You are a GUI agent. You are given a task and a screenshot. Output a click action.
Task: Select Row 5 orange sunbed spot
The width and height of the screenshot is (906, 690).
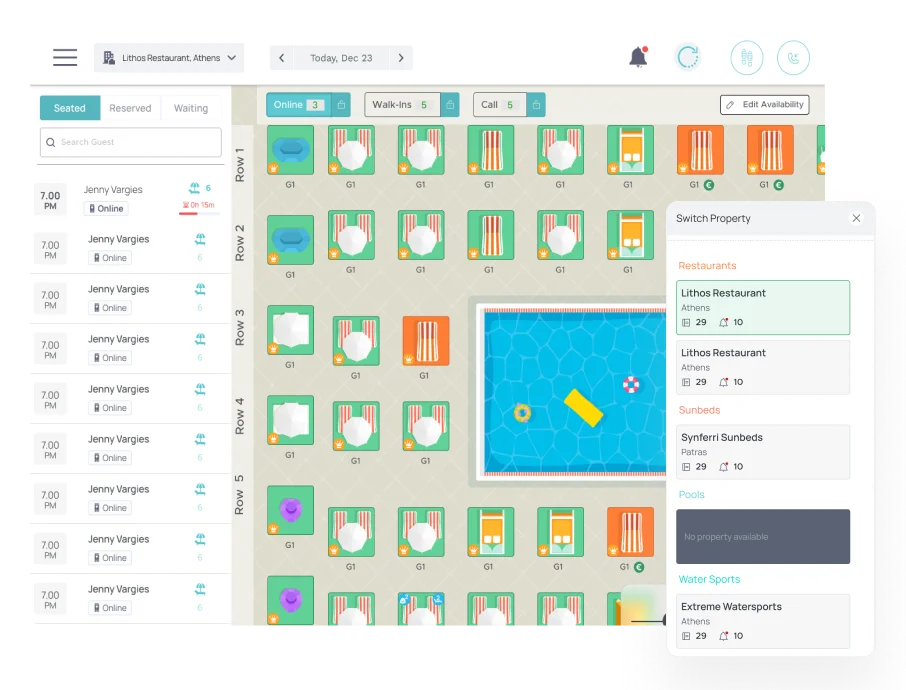tap(630, 532)
